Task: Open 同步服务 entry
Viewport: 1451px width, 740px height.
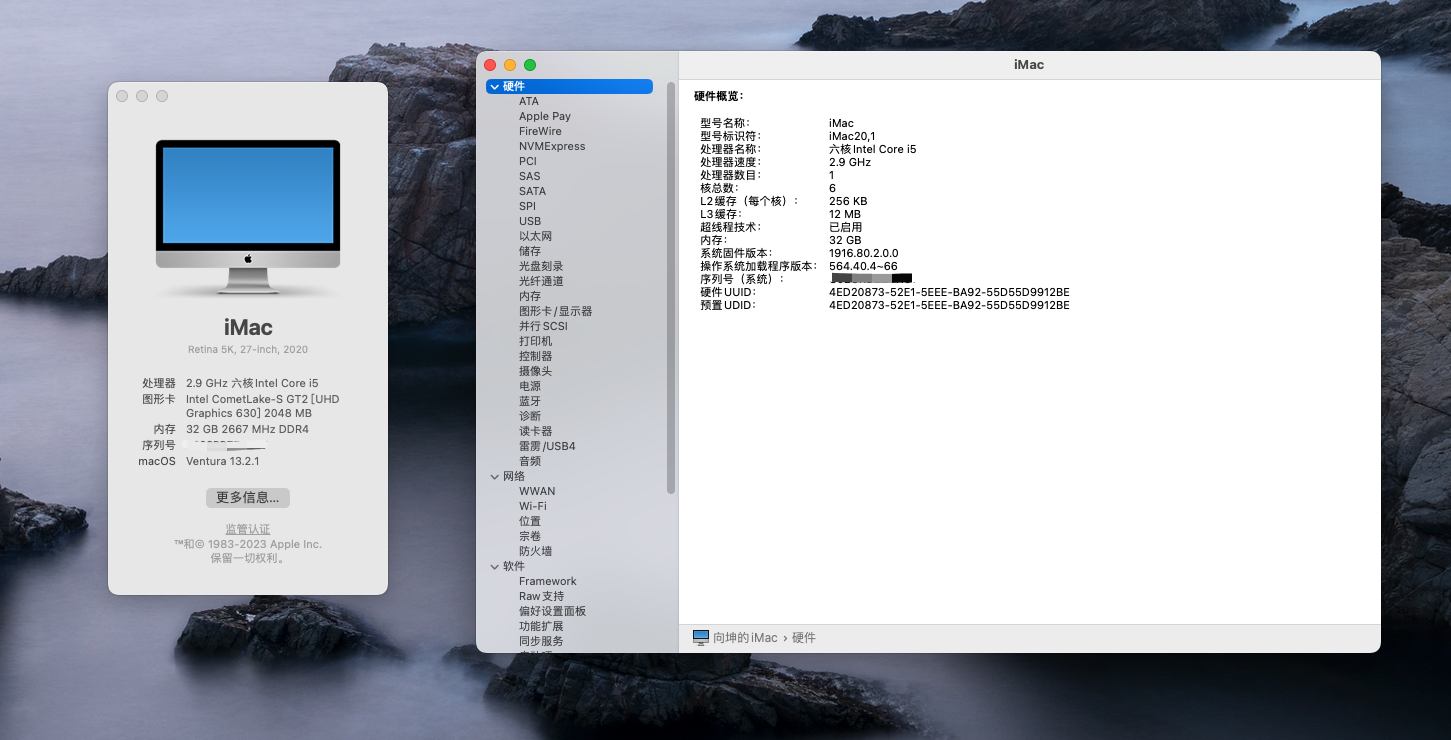Action: point(541,641)
